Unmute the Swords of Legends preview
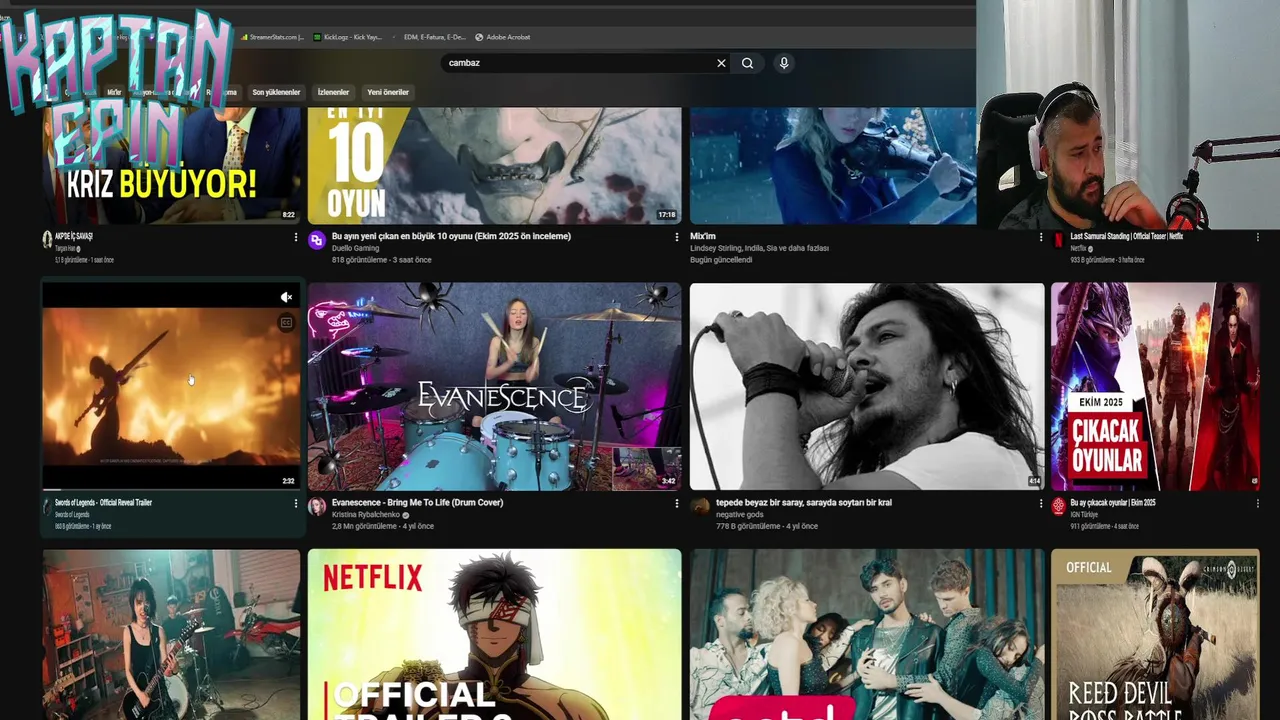 tap(286, 297)
